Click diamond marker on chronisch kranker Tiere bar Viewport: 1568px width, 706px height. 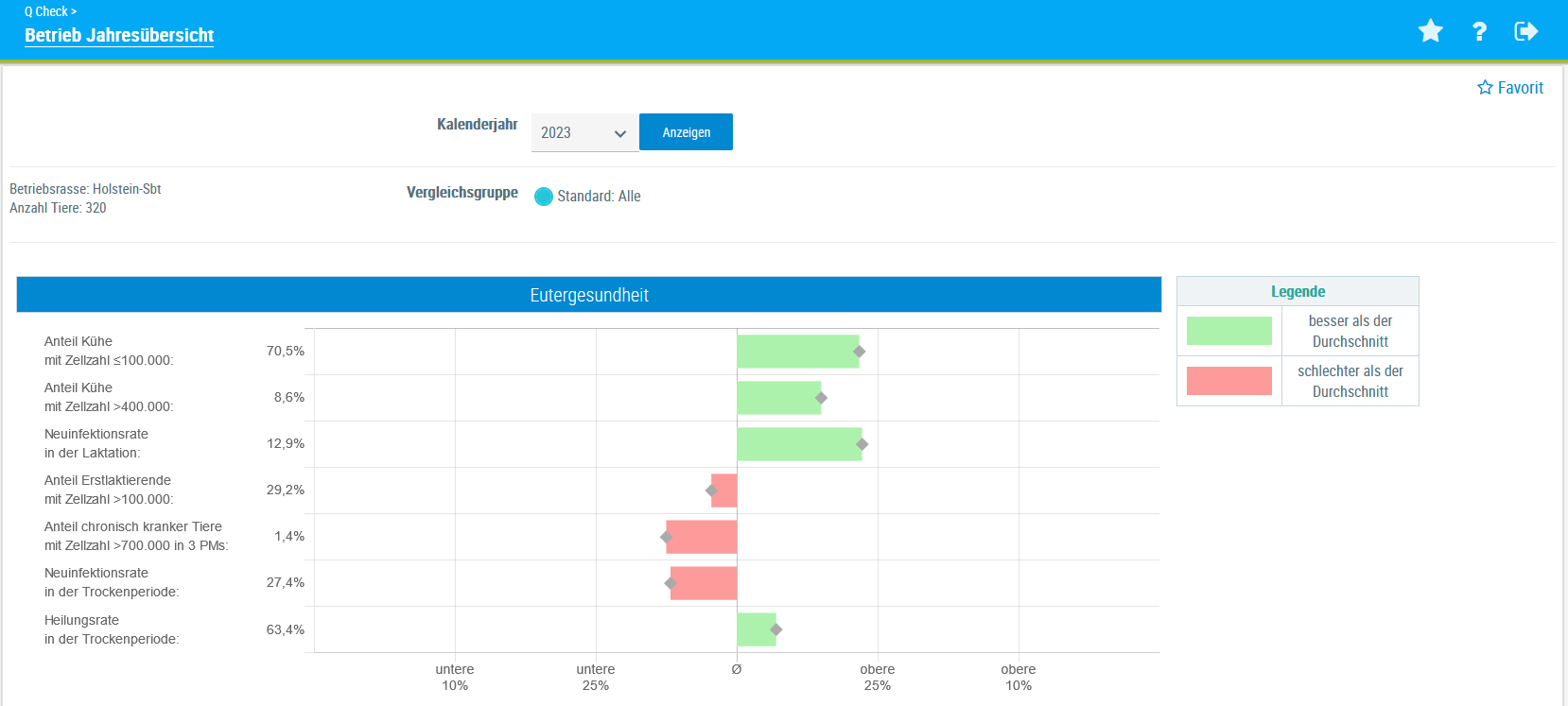666,537
